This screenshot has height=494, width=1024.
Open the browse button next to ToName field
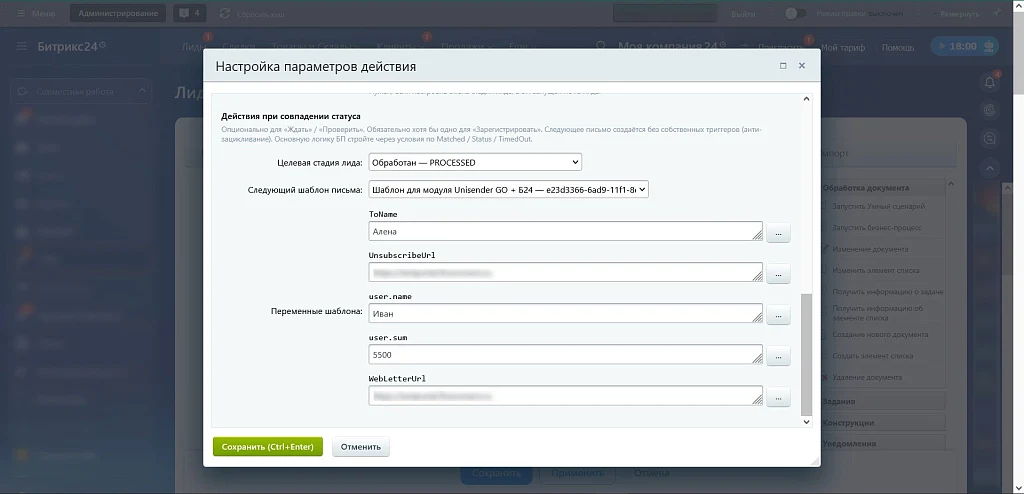[x=778, y=233]
